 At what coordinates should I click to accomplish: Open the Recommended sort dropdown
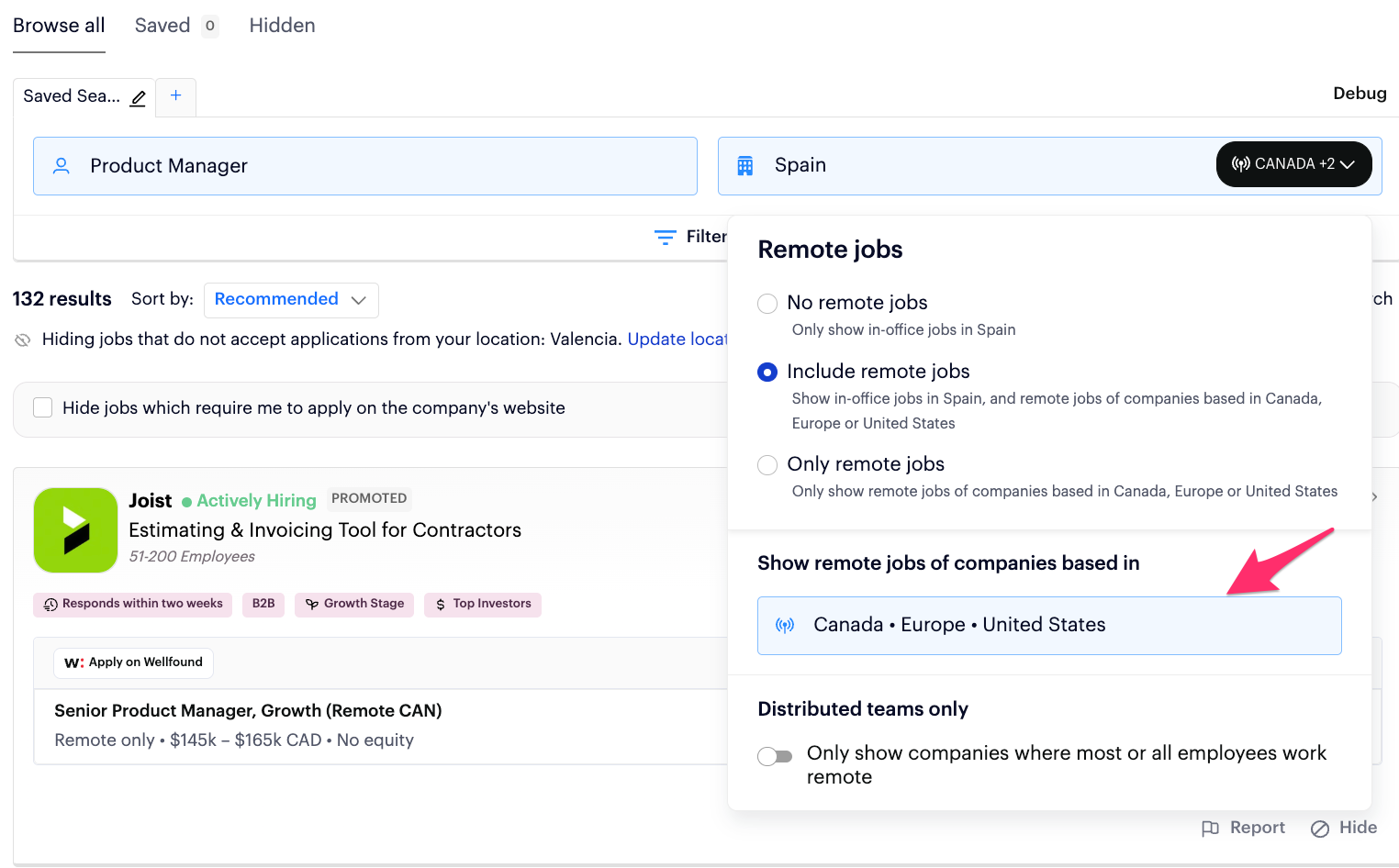tap(290, 300)
